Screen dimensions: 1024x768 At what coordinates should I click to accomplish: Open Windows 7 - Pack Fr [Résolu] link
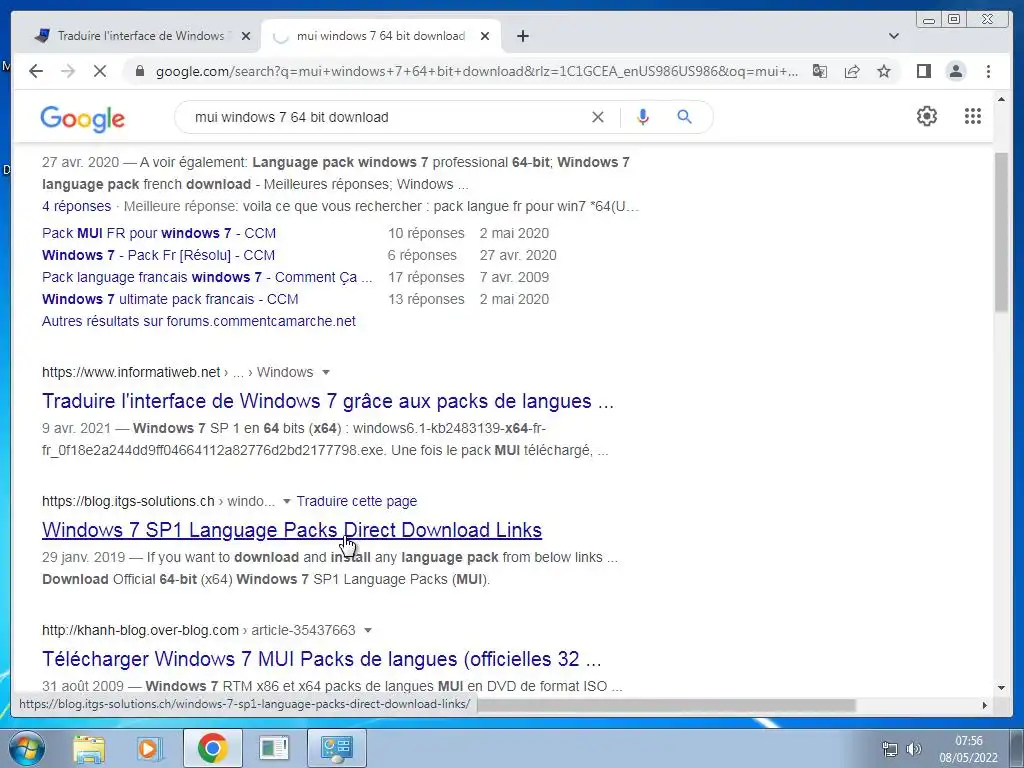158,255
